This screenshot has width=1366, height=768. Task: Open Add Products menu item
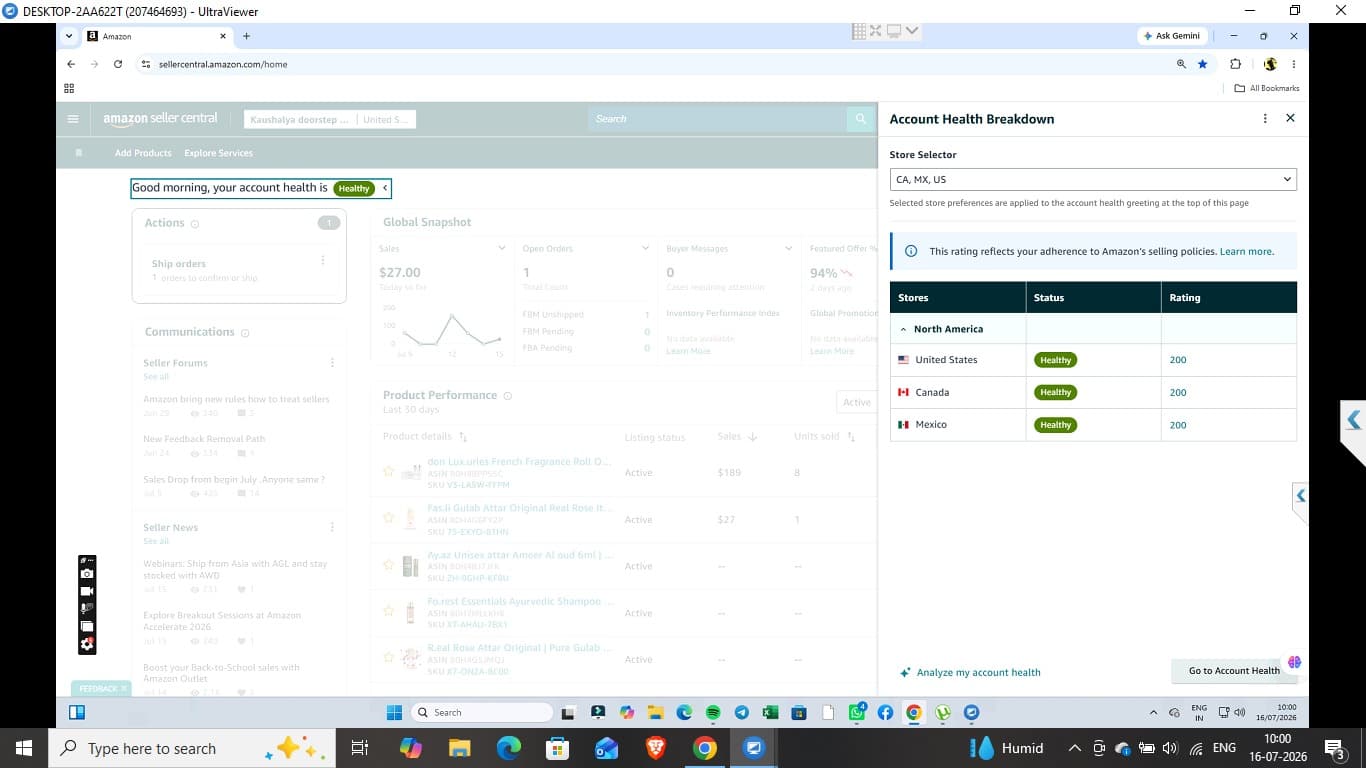[143, 153]
